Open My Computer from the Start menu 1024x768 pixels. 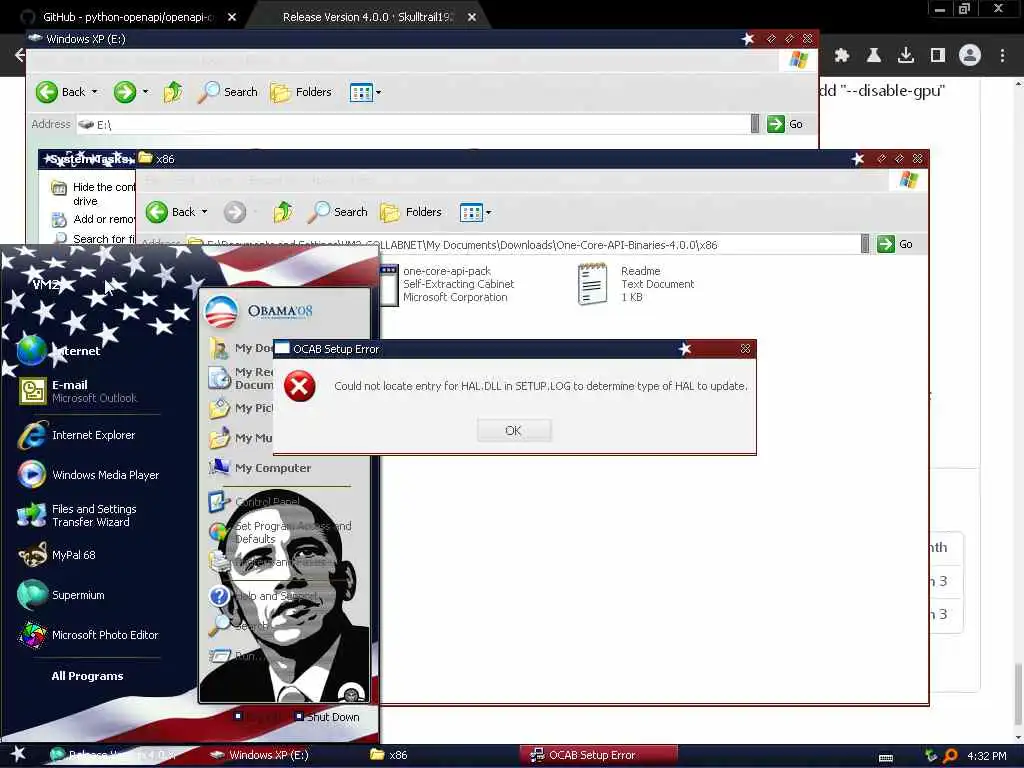coord(260,468)
